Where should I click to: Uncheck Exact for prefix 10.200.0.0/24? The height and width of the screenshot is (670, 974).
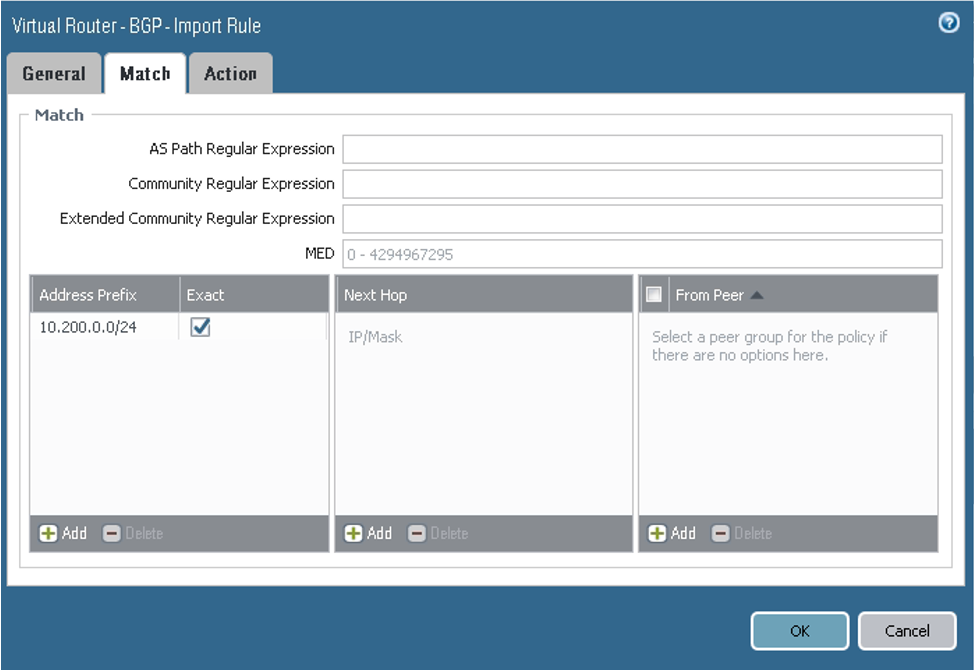click(200, 327)
